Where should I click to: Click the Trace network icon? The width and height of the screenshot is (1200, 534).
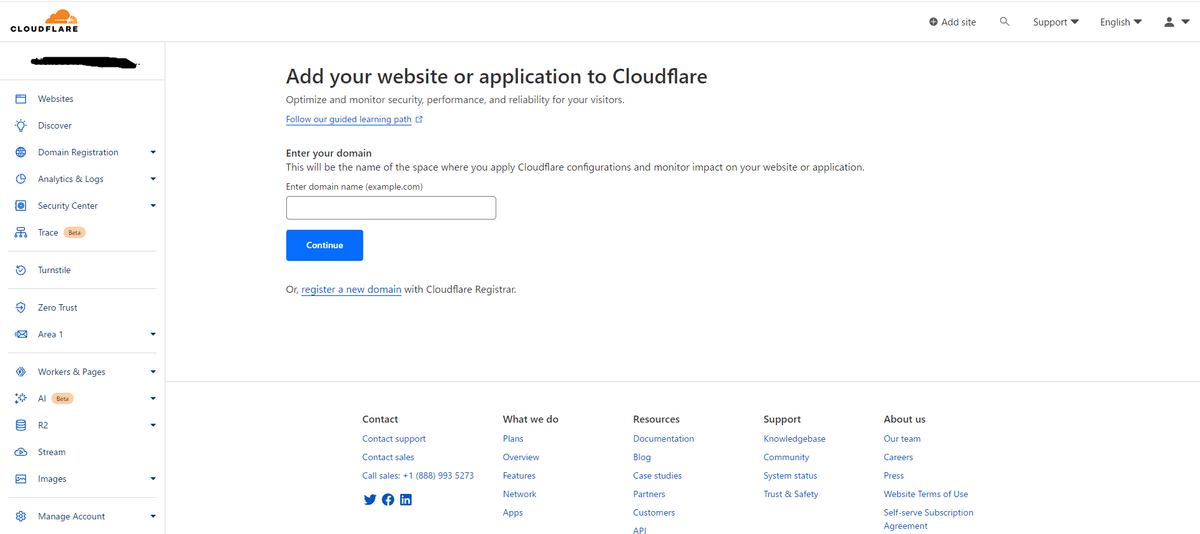[x=20, y=233]
